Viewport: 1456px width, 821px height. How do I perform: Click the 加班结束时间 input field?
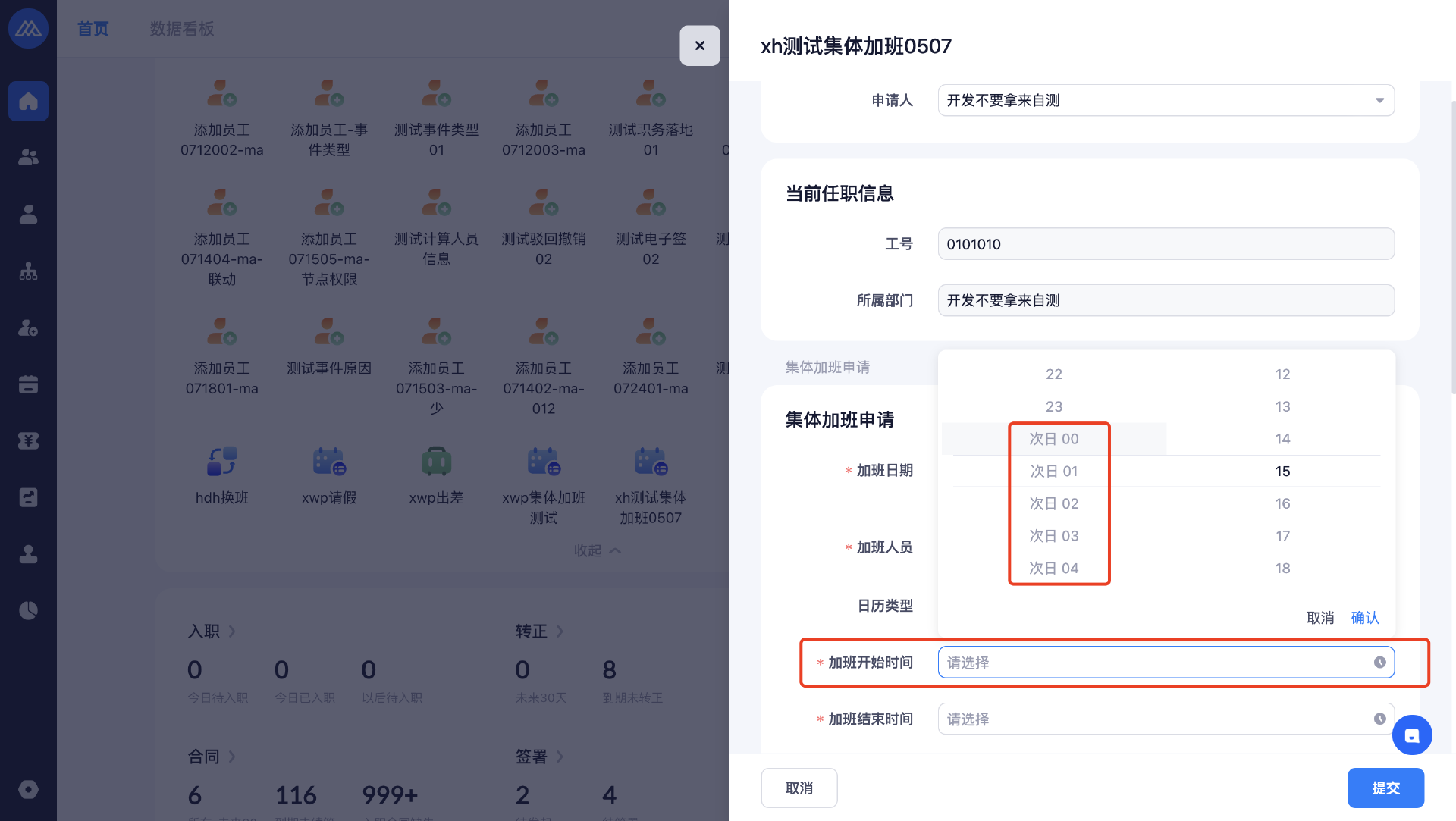tap(1153, 719)
